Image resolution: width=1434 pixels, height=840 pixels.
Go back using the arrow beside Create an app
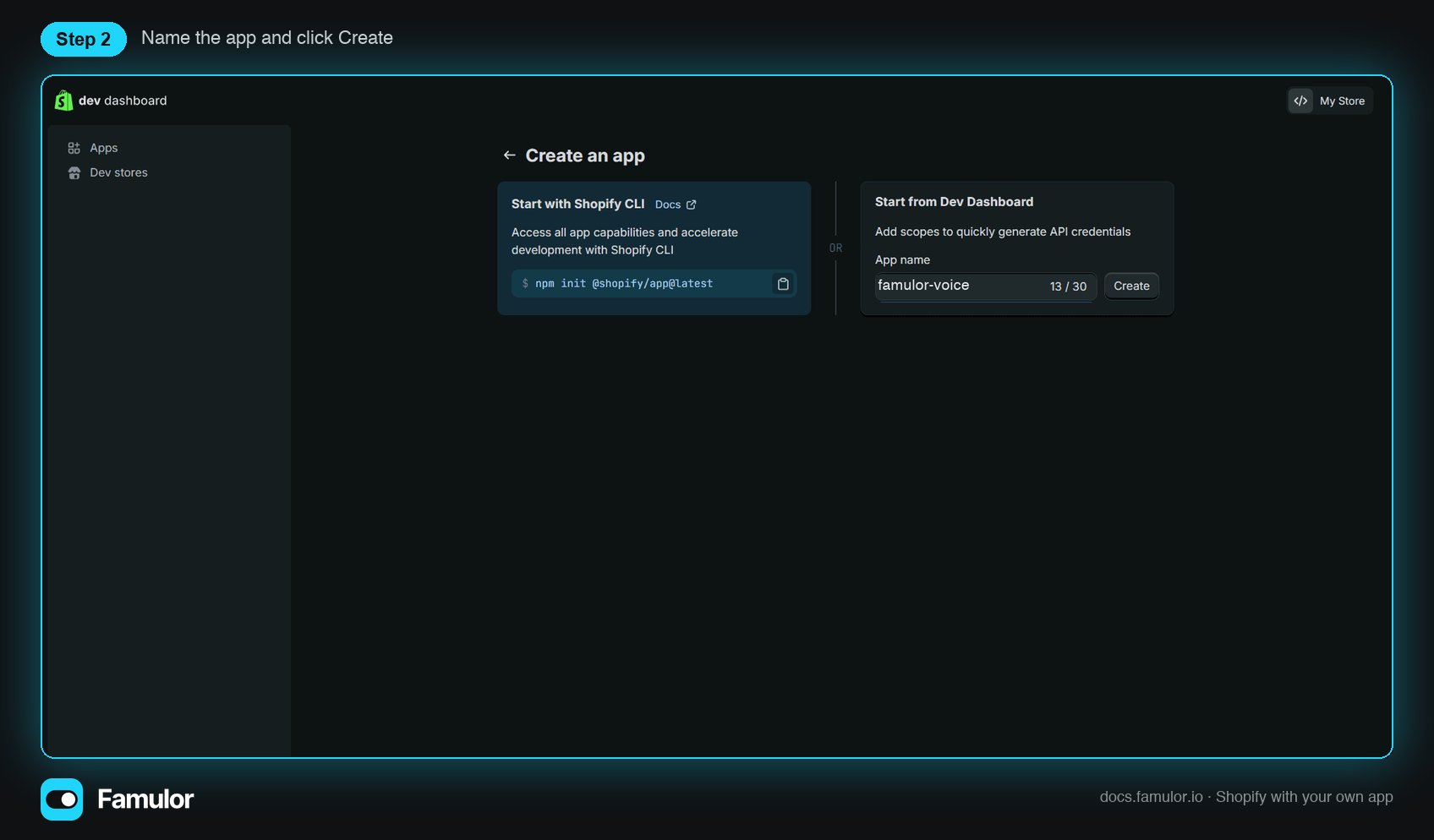[x=509, y=155]
